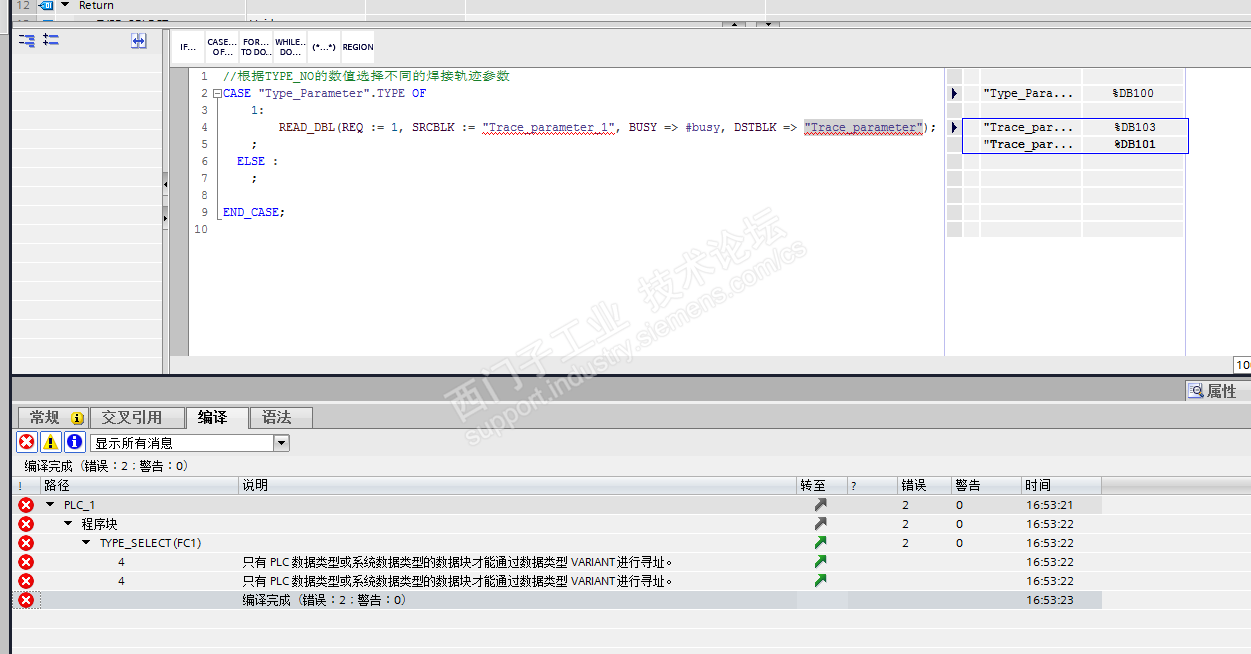Click the left-pointing pane collapse arrow
Screen dimensions: 1251x654
166,185
